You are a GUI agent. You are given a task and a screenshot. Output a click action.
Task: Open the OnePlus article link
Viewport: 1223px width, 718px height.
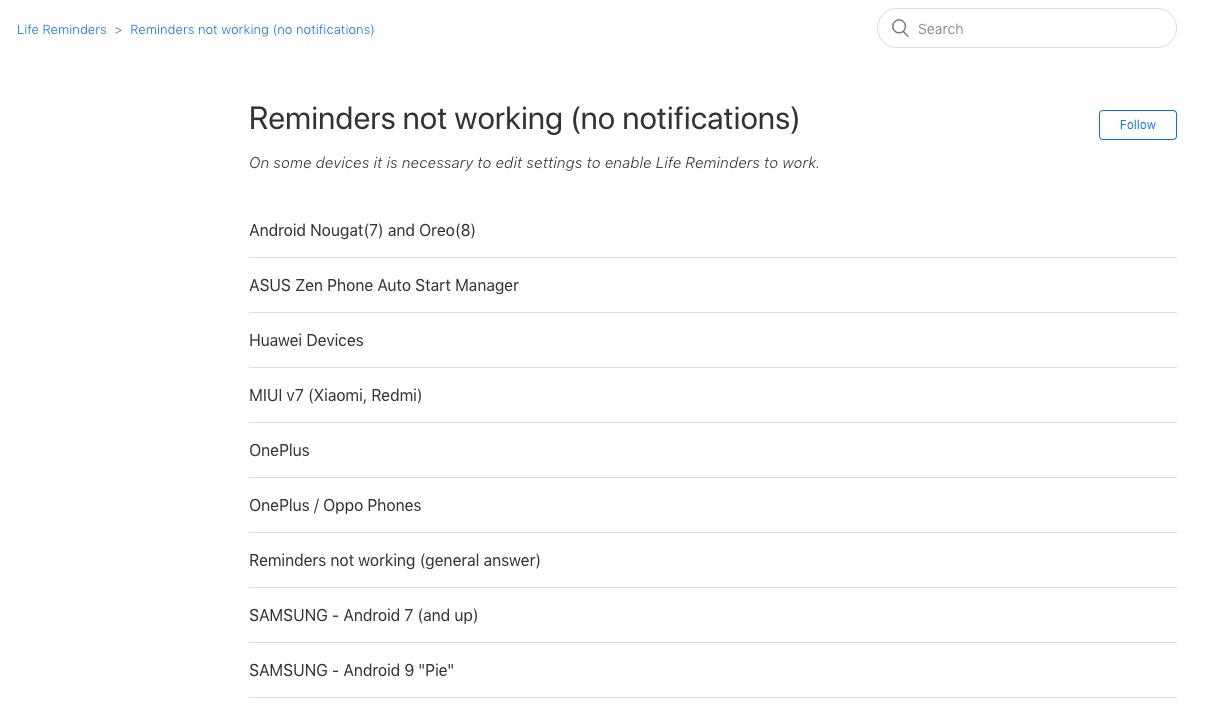(x=279, y=451)
